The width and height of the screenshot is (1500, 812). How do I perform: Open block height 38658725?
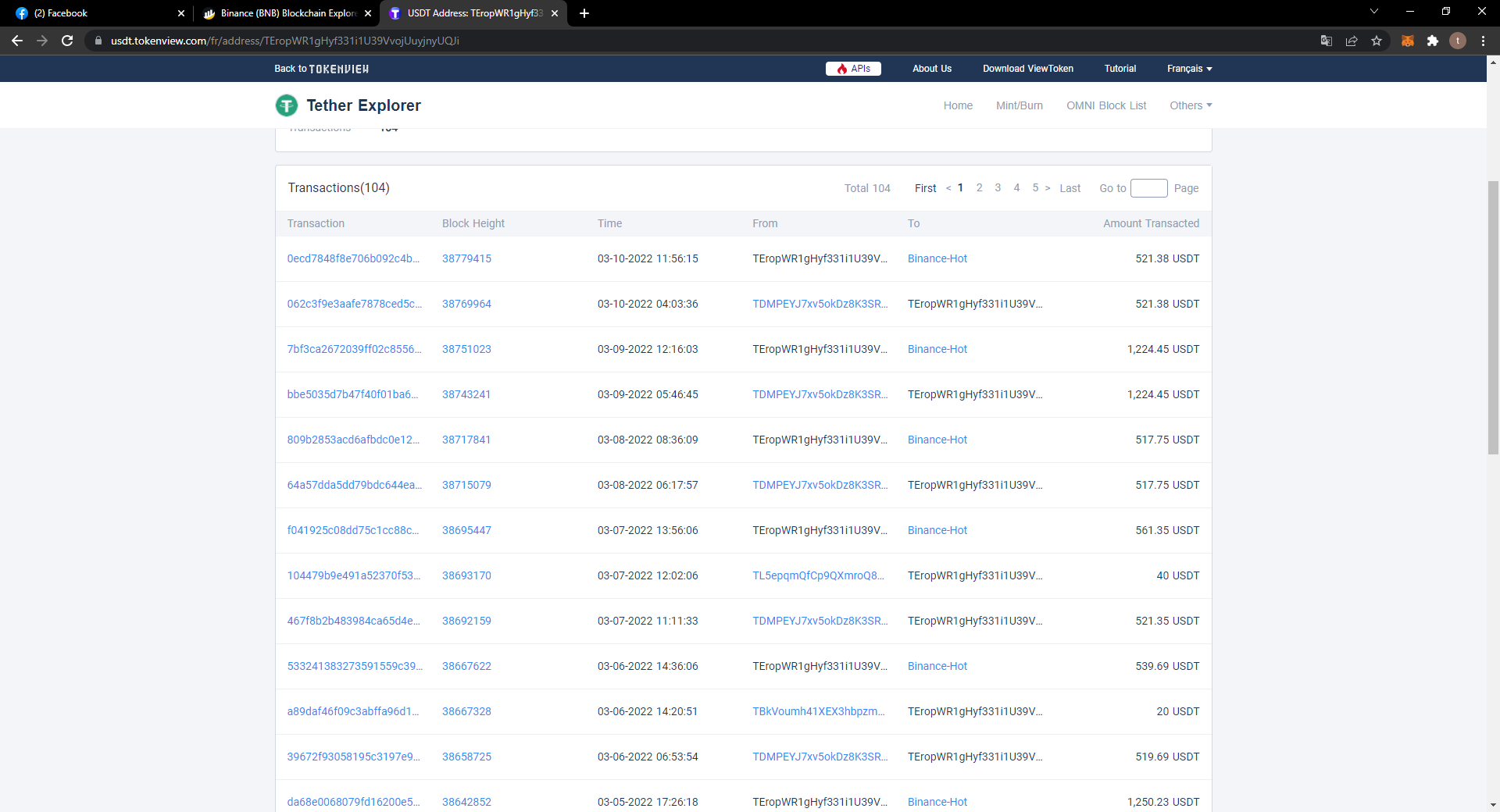coord(466,757)
